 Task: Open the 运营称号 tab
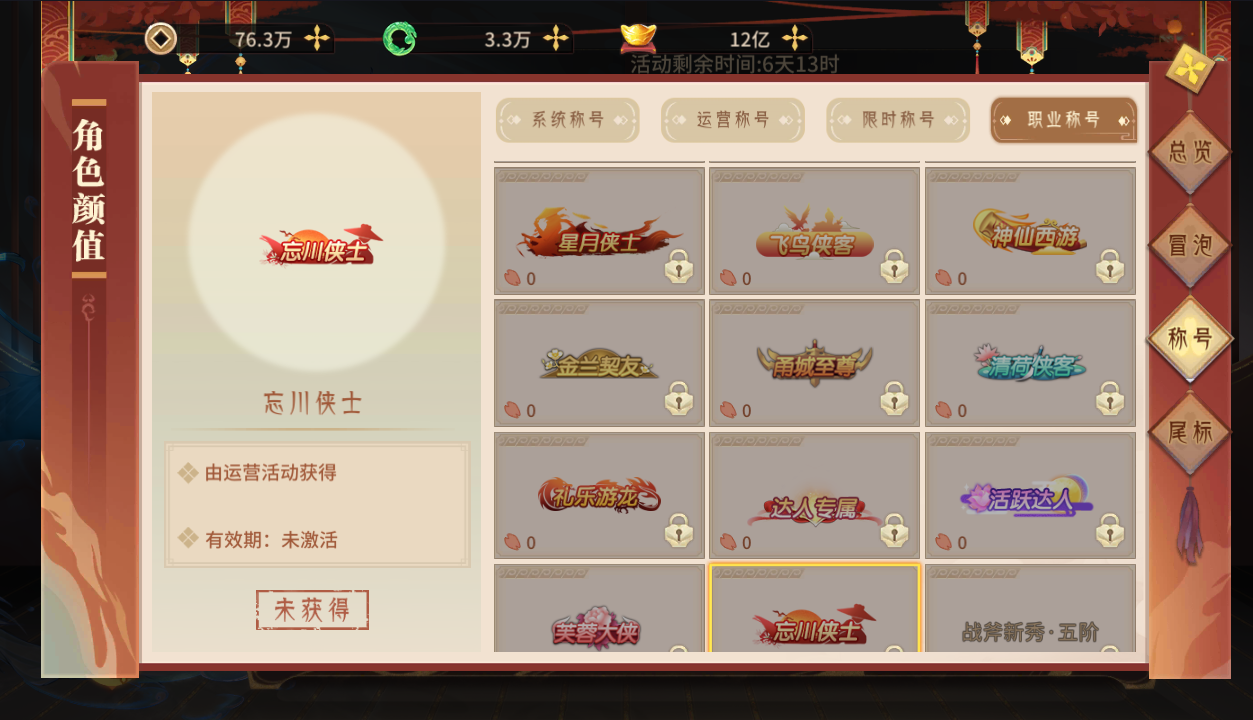733,120
